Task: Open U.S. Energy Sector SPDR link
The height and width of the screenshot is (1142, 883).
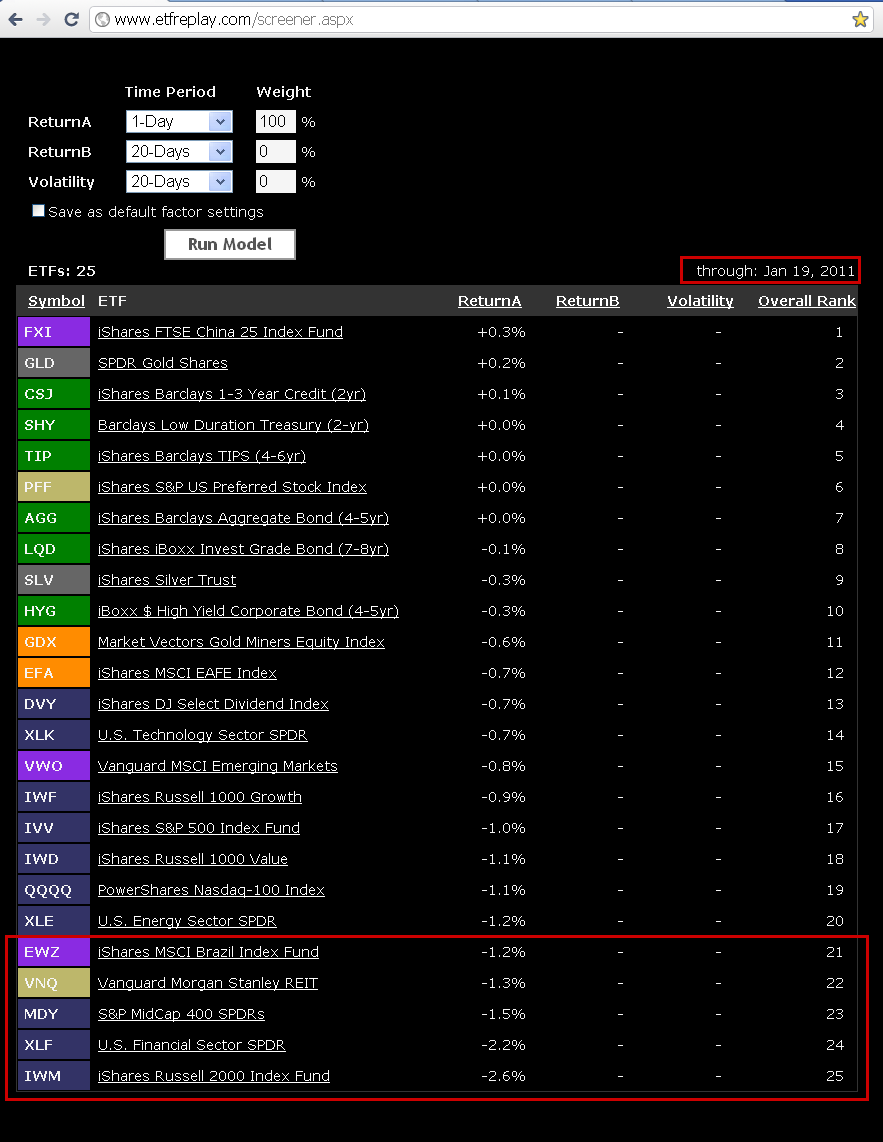Action: 187,921
